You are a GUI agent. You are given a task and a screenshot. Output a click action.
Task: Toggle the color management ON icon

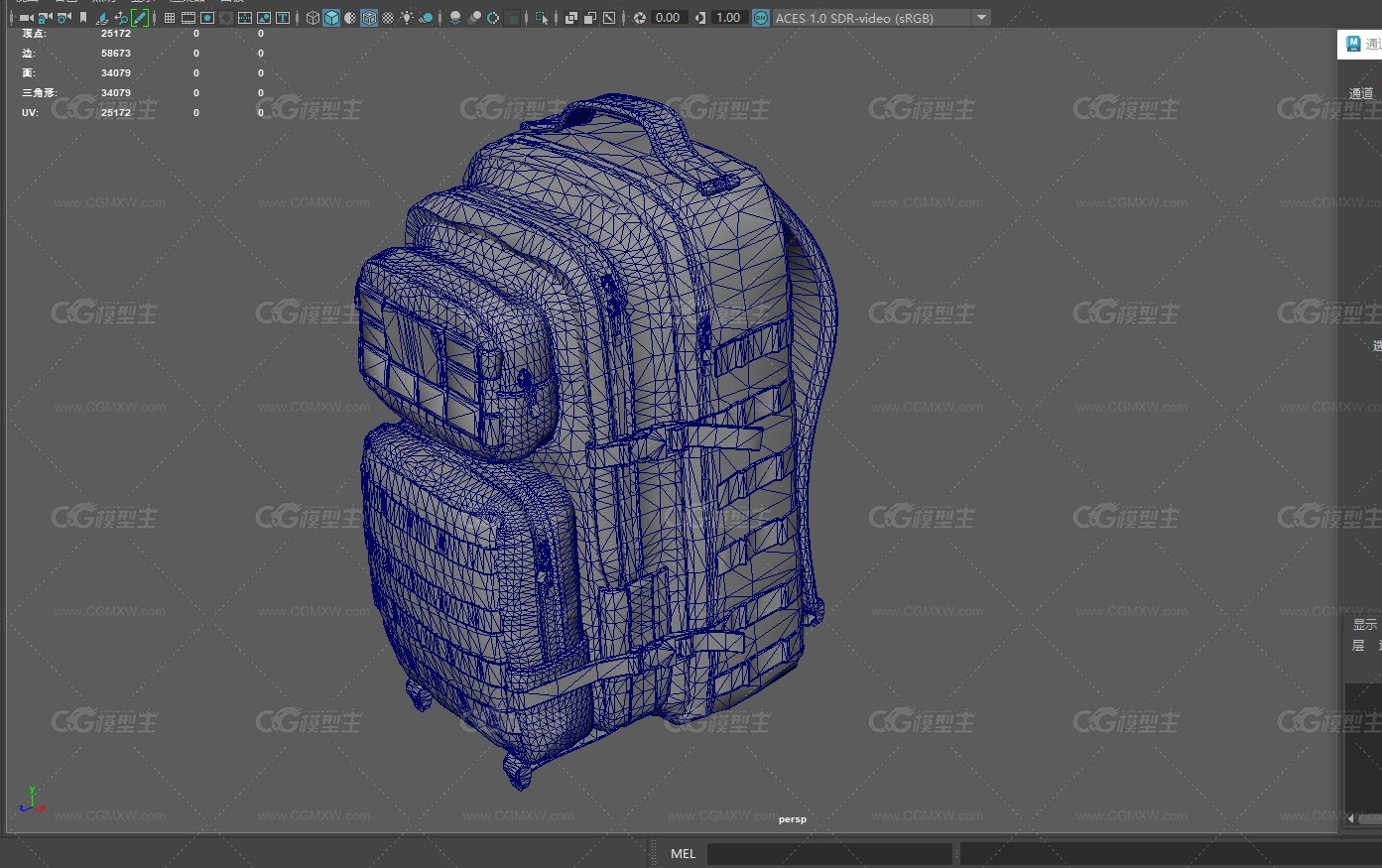(760, 18)
